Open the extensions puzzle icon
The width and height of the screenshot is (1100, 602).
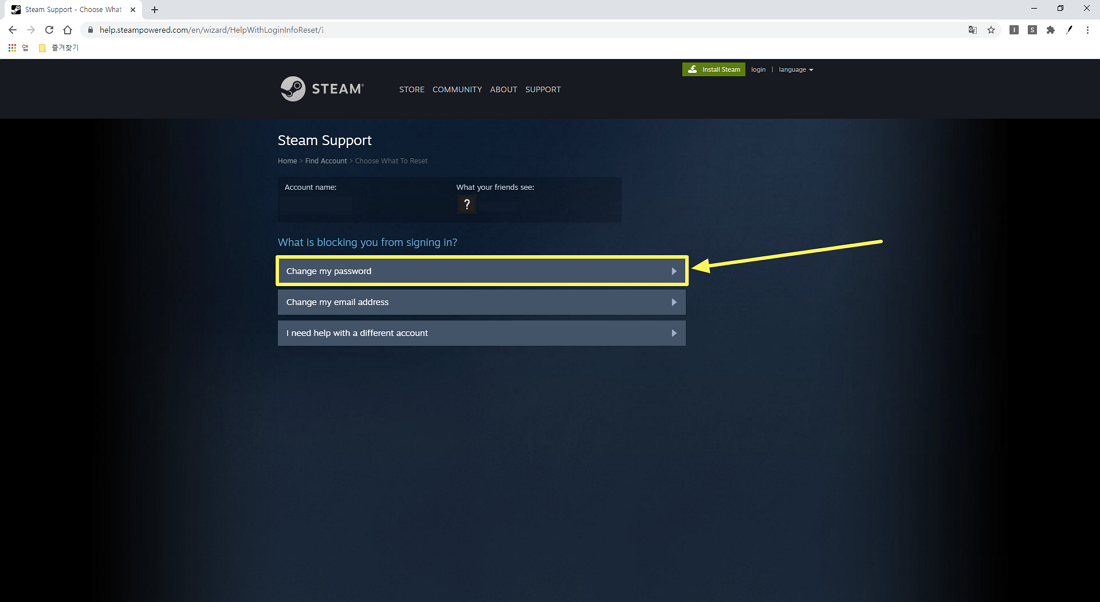[1050, 29]
